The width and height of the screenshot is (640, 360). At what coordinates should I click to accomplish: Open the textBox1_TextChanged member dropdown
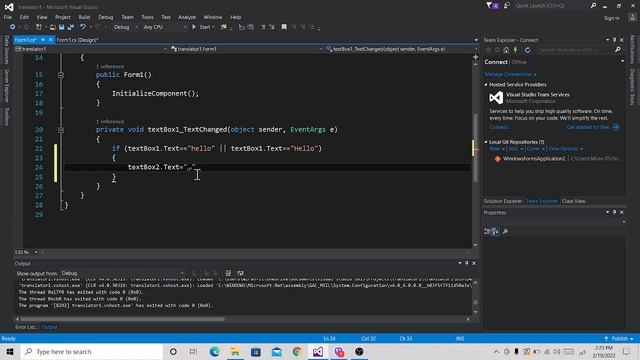400,49
